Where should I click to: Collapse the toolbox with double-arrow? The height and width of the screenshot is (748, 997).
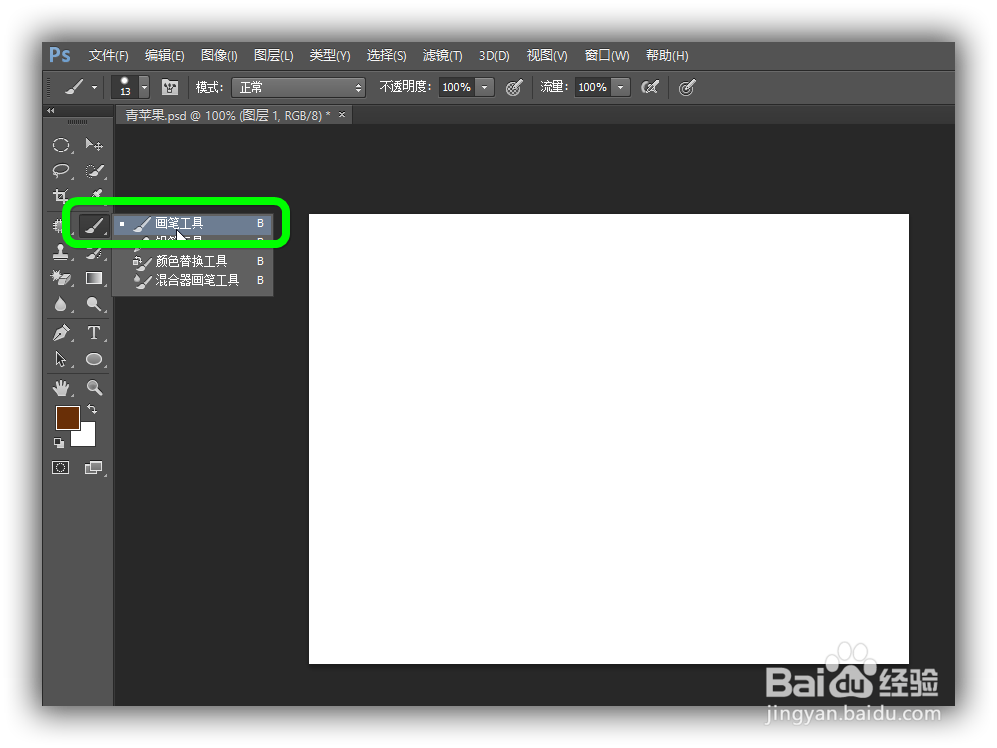(x=50, y=111)
